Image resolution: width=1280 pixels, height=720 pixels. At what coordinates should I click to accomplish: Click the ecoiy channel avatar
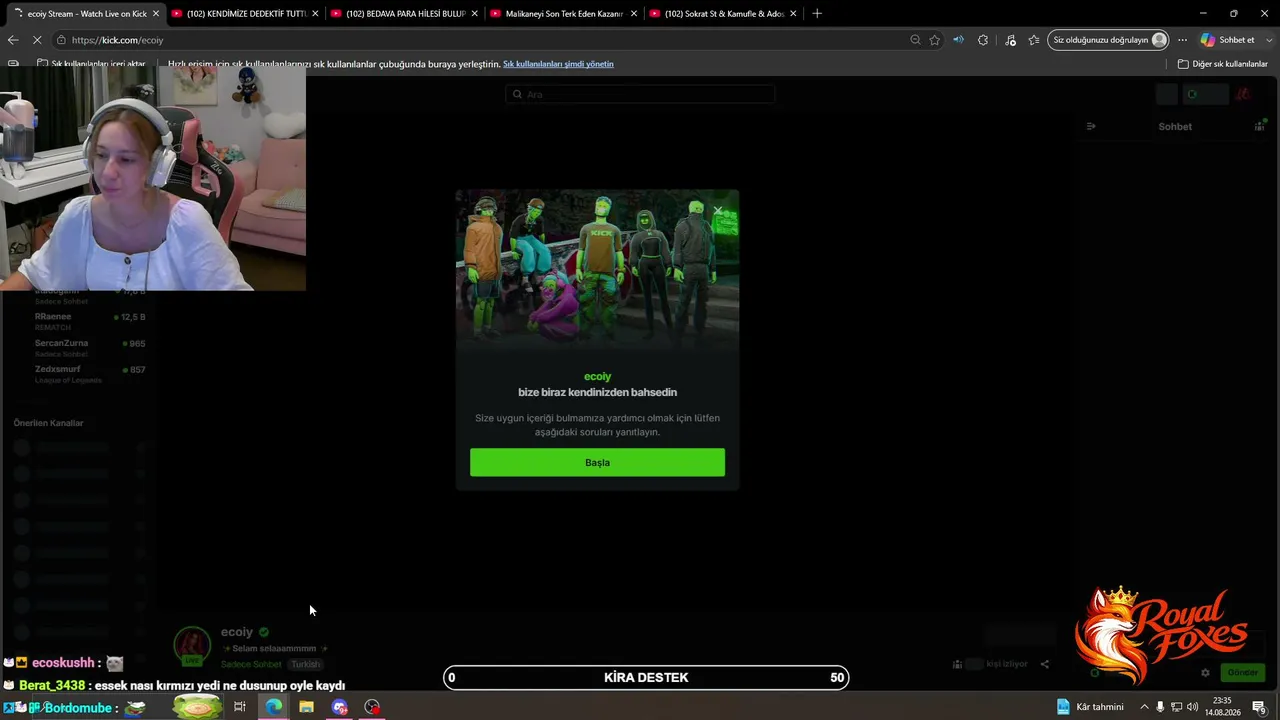[192, 645]
